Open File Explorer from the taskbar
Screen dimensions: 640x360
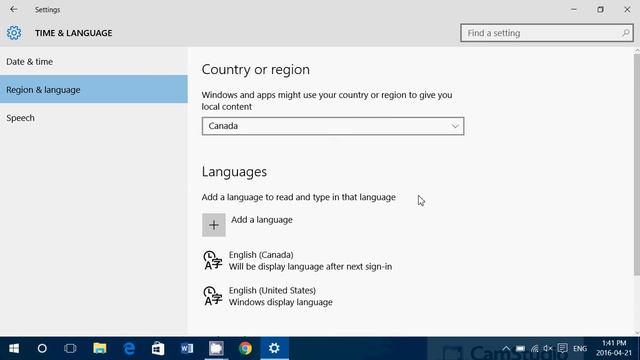(100, 348)
